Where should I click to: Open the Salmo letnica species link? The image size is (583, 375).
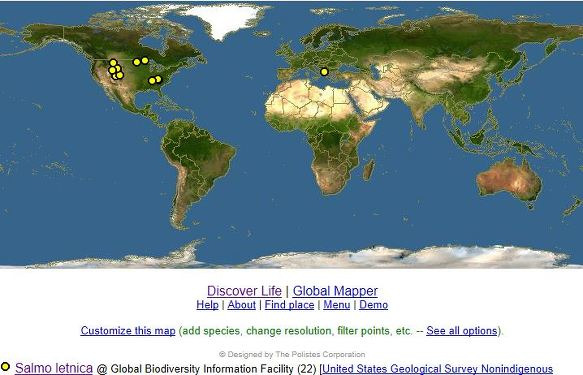coord(54,368)
